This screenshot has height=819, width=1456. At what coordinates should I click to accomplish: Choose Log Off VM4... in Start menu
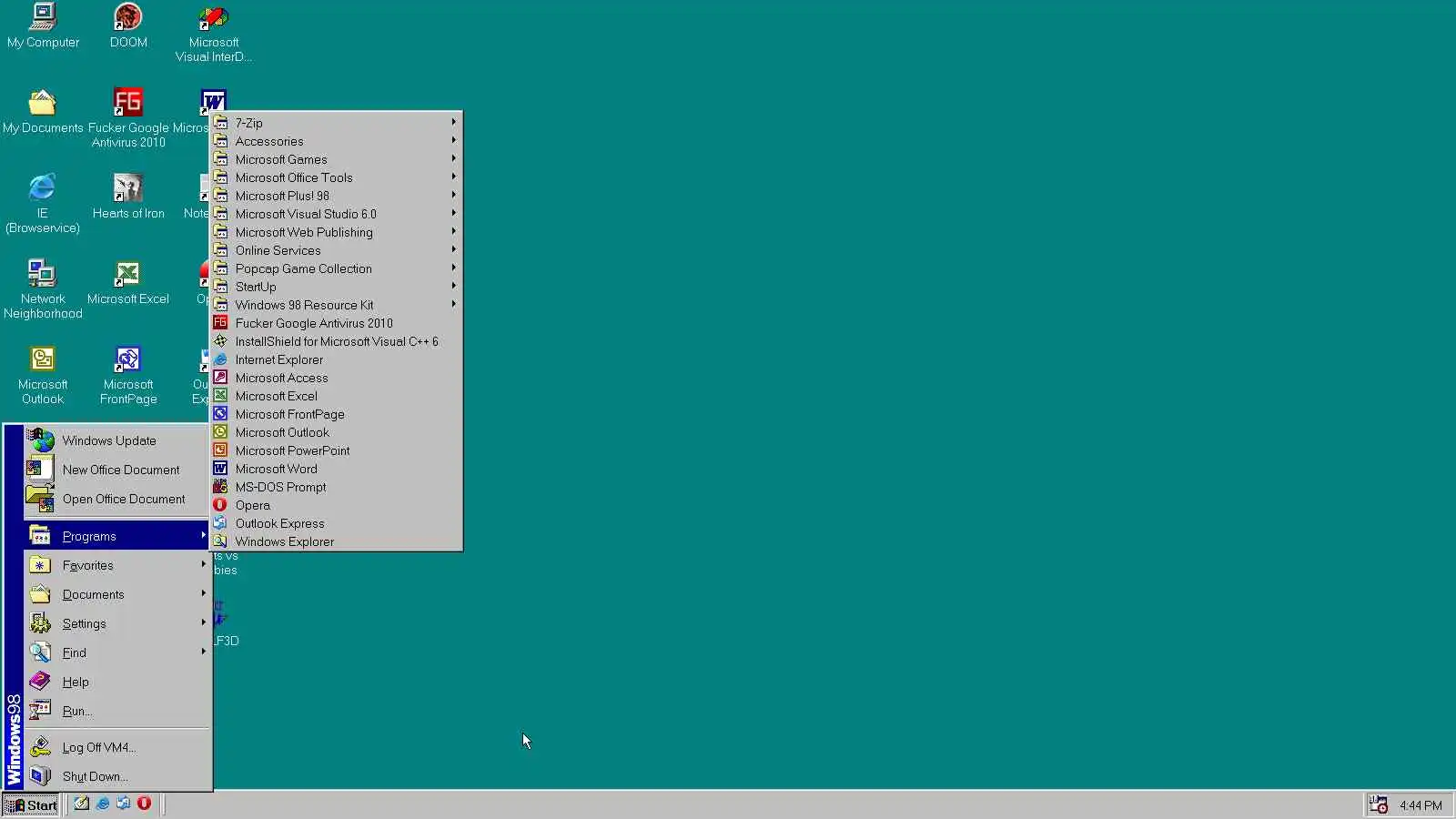coord(117,747)
